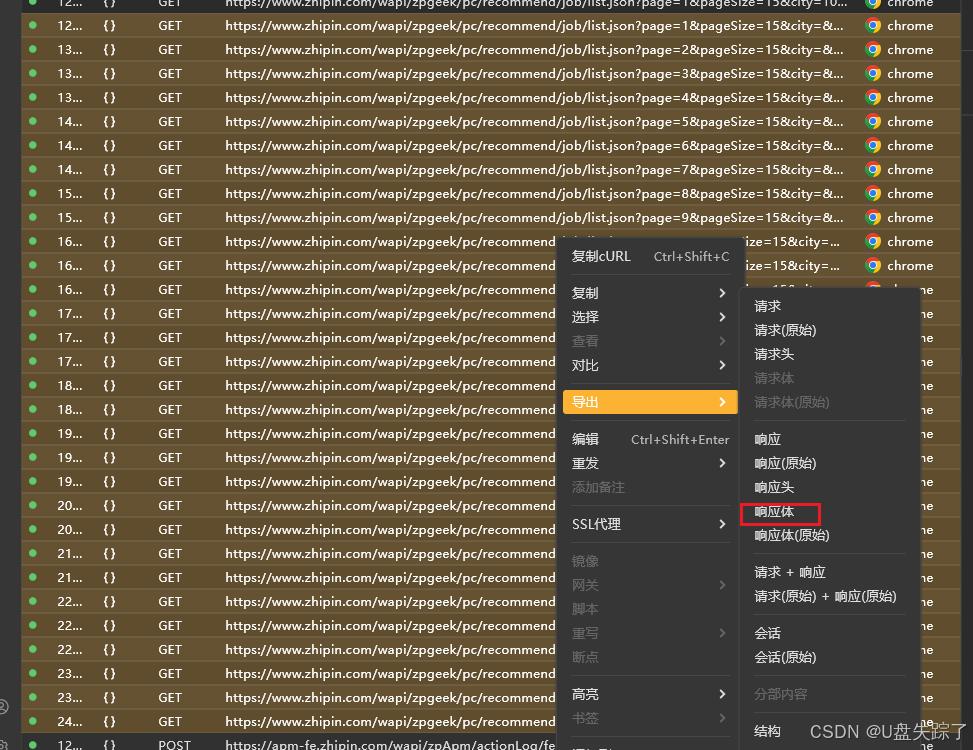
Task: Select the highlighted 导出 menu item
Action: click(650, 402)
